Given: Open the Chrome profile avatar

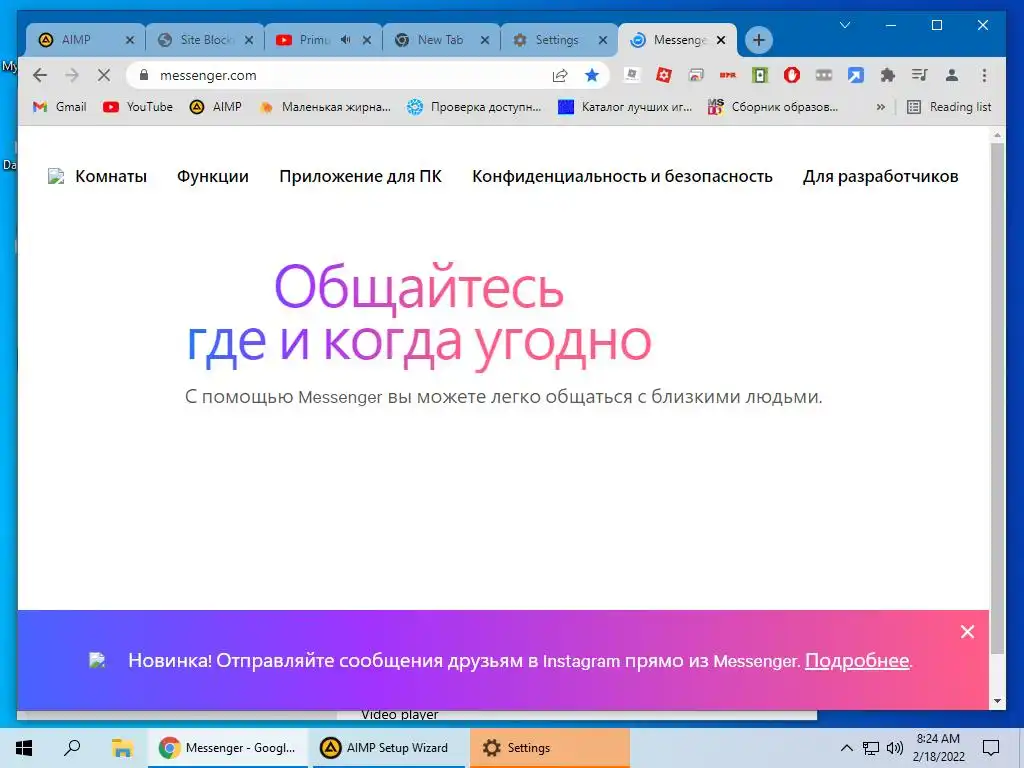Looking at the screenshot, I should coord(952,75).
